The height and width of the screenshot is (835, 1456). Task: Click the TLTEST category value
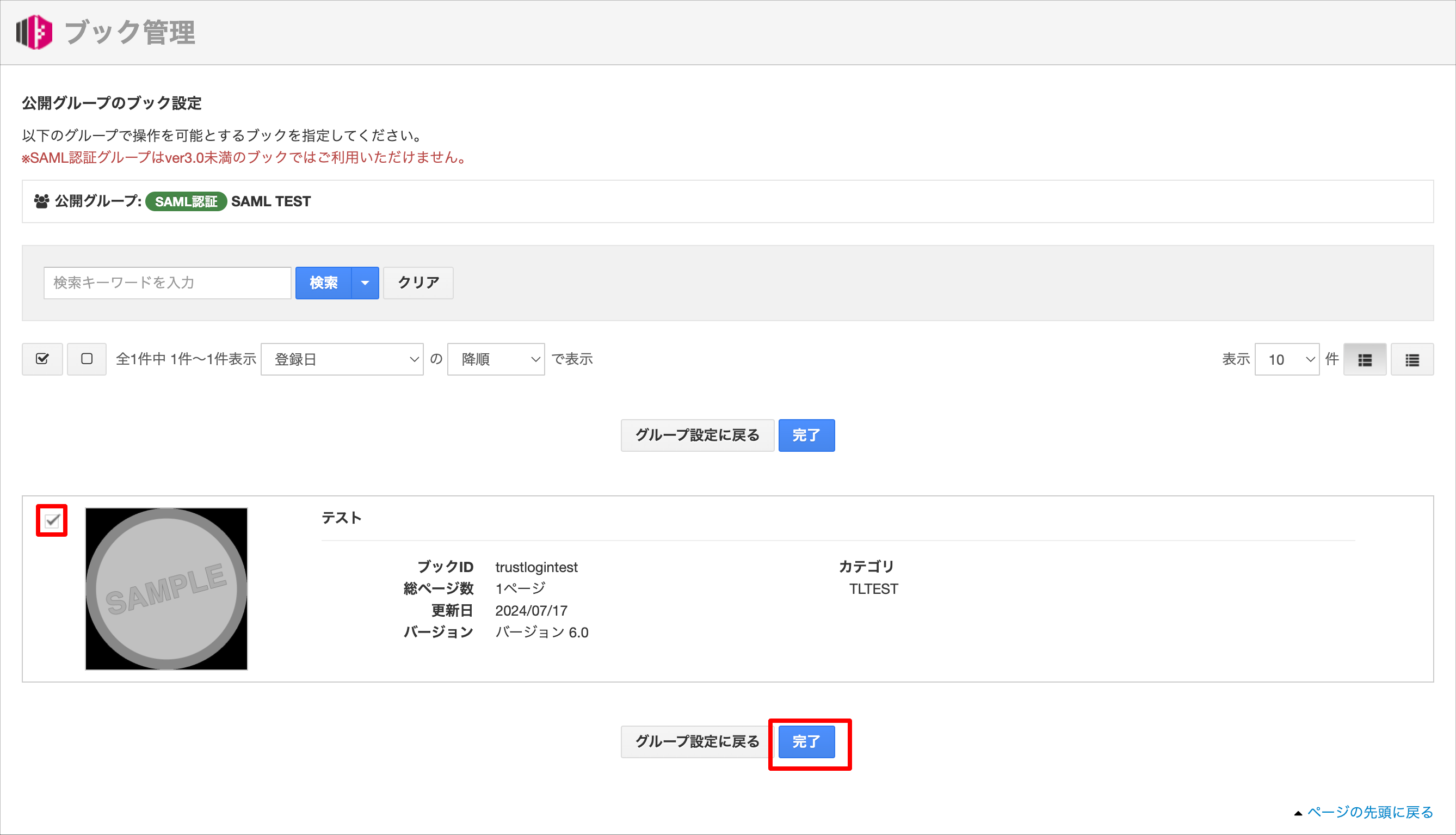(874, 589)
